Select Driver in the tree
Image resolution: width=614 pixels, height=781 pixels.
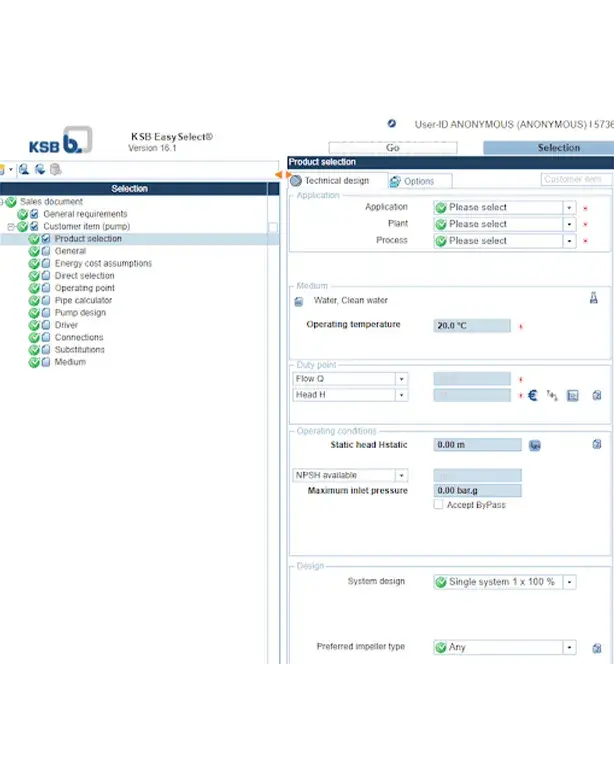pyautogui.click(x=66, y=325)
